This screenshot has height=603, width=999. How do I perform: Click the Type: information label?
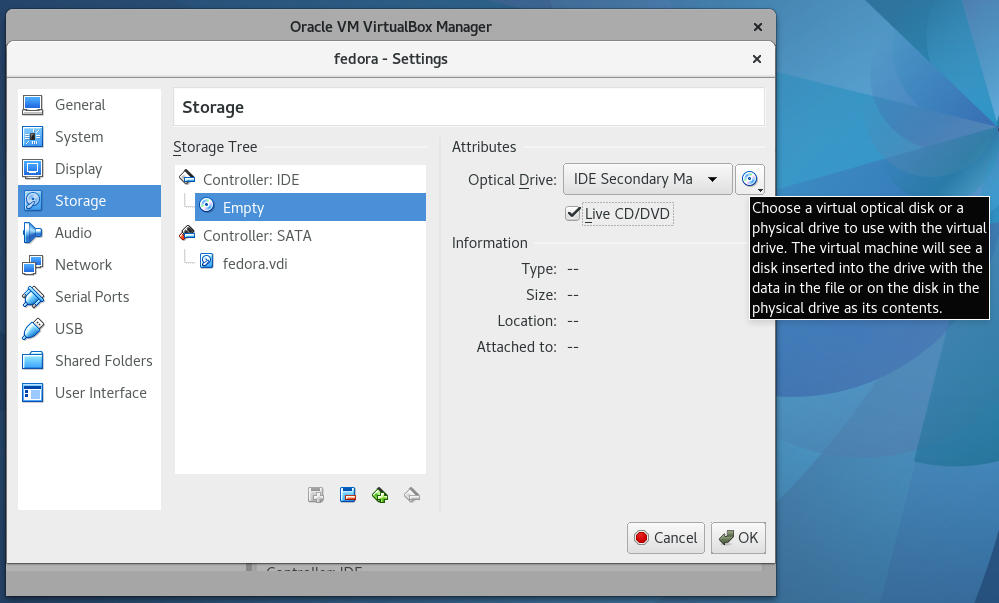coord(539,269)
